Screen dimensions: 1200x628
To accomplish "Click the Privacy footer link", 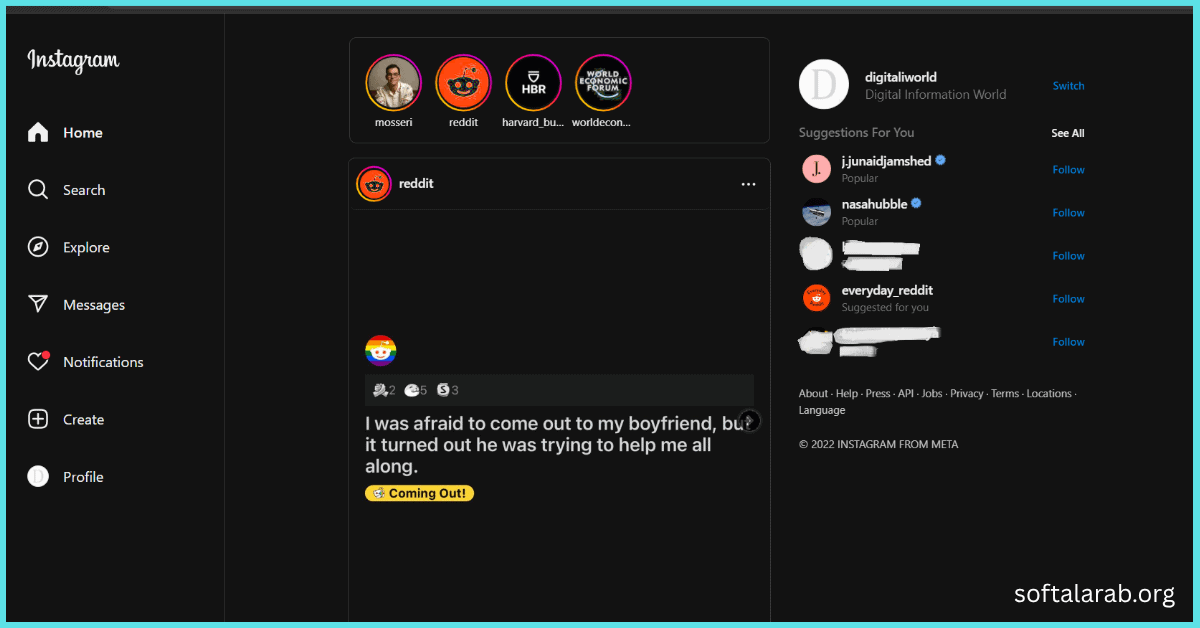I will (967, 394).
